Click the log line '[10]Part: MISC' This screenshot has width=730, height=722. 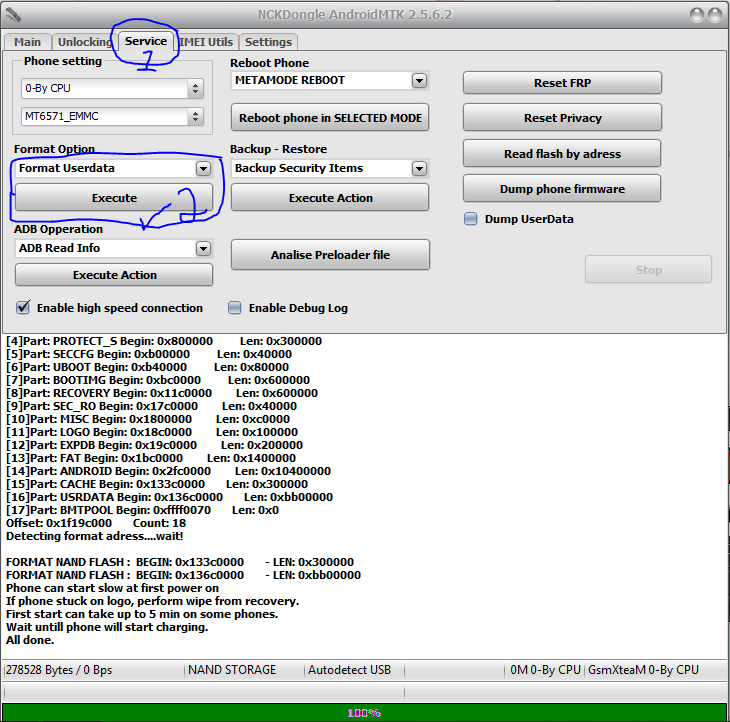point(148,419)
